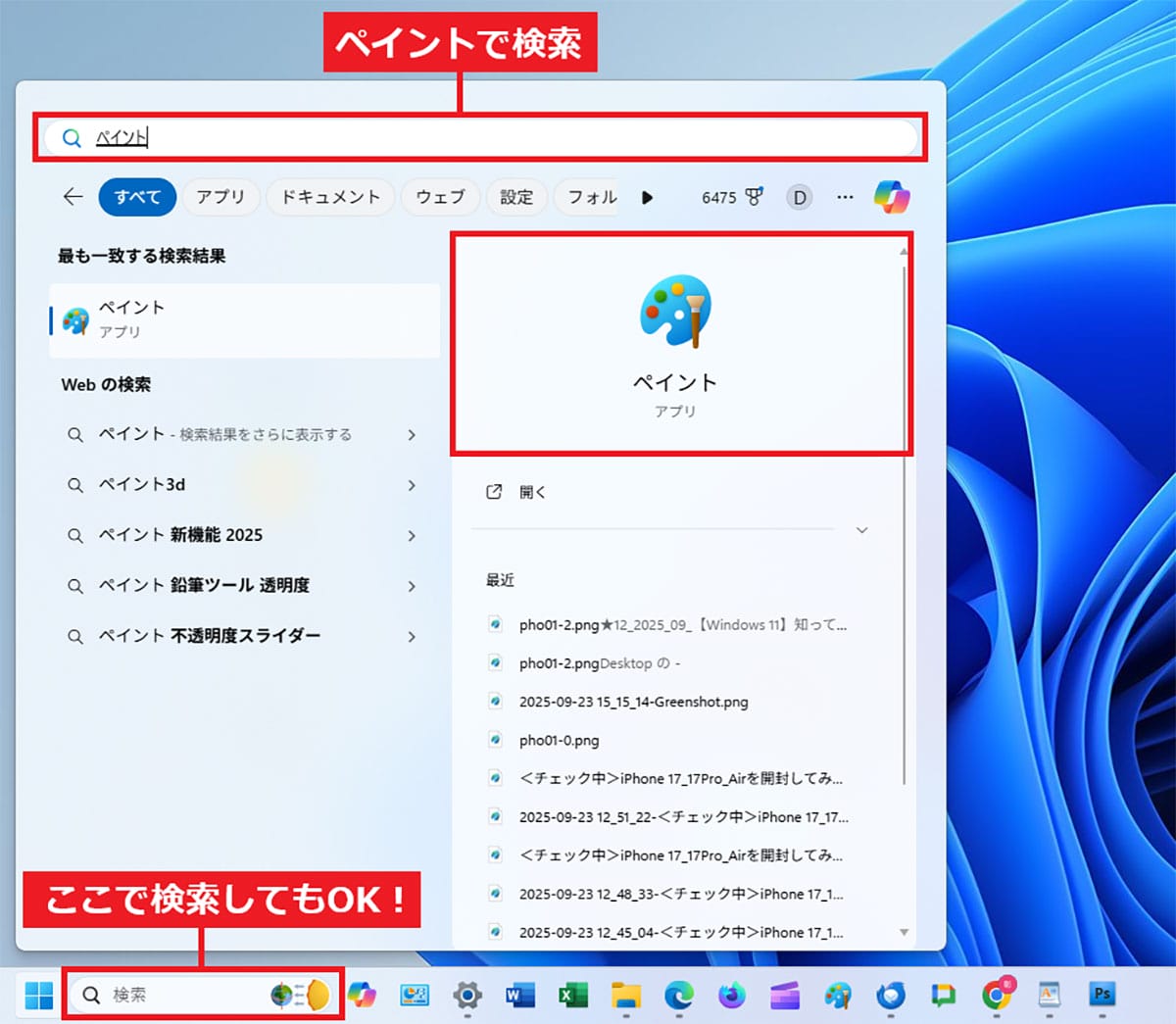
Task: Open Copilot from the search panel header
Action: pyautogui.click(x=892, y=197)
